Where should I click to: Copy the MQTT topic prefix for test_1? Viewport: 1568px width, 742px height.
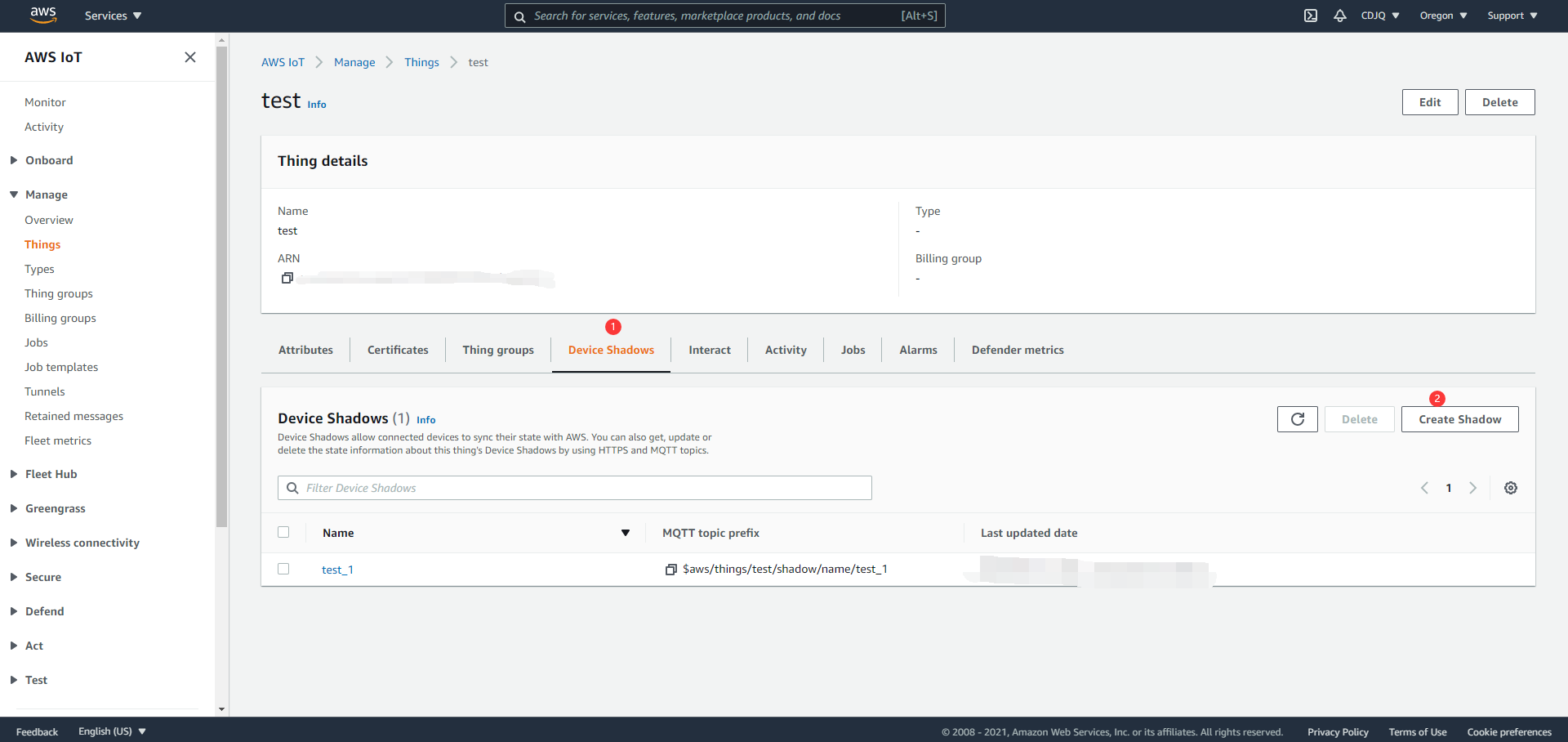[x=671, y=570]
